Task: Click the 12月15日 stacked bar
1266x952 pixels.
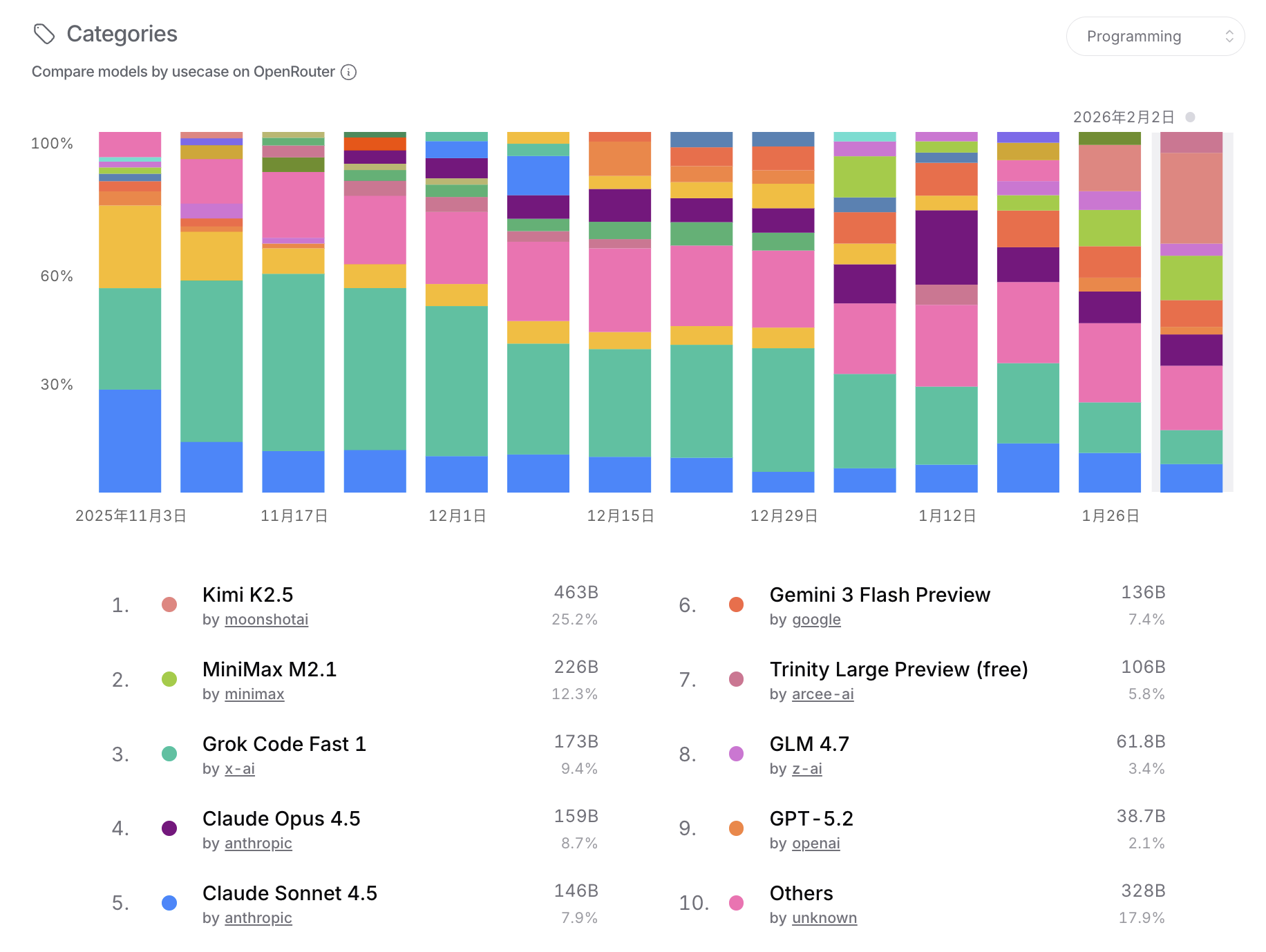Action: pos(620,312)
